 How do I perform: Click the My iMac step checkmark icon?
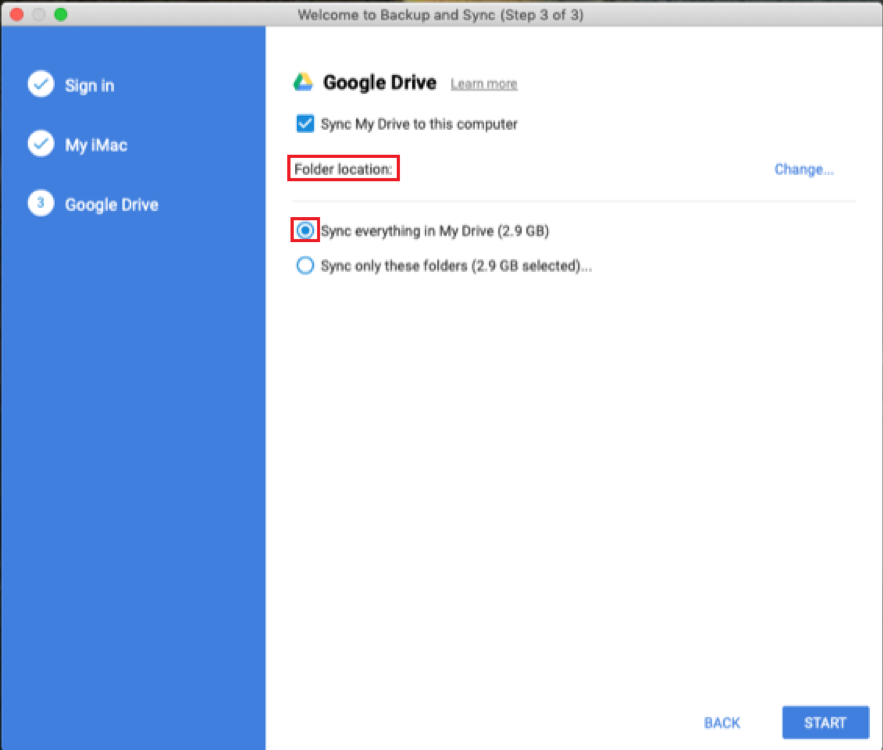click(x=40, y=144)
